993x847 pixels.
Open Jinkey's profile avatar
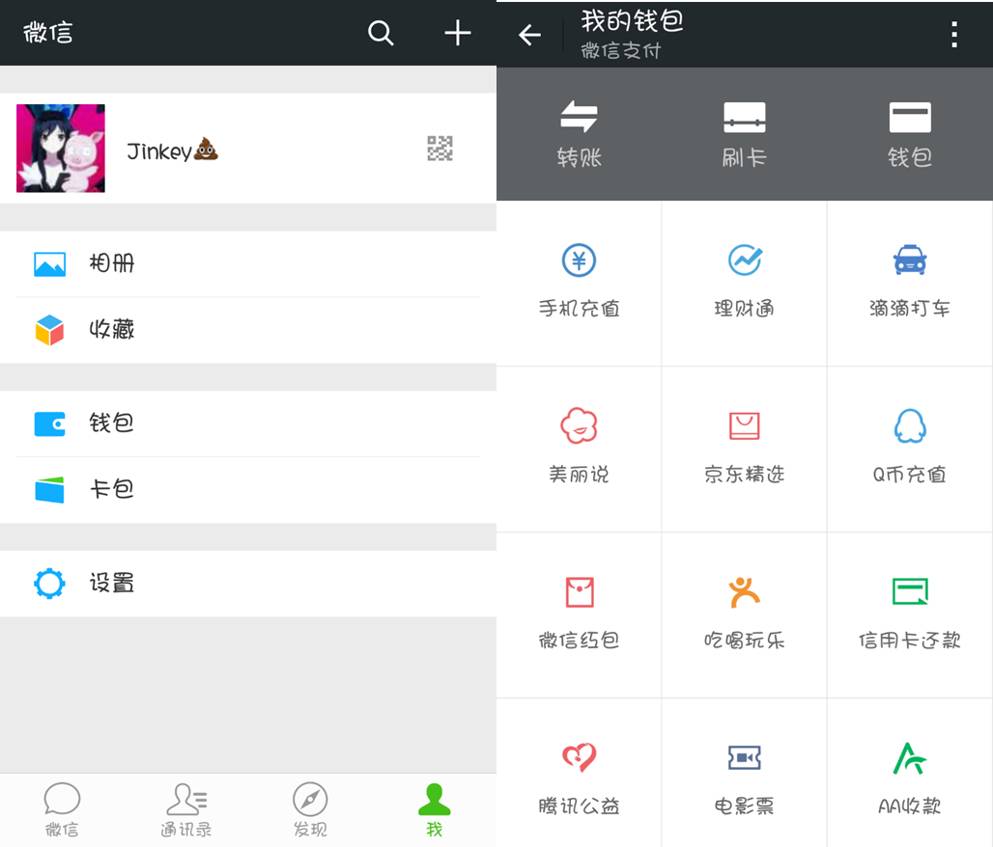tap(61, 148)
